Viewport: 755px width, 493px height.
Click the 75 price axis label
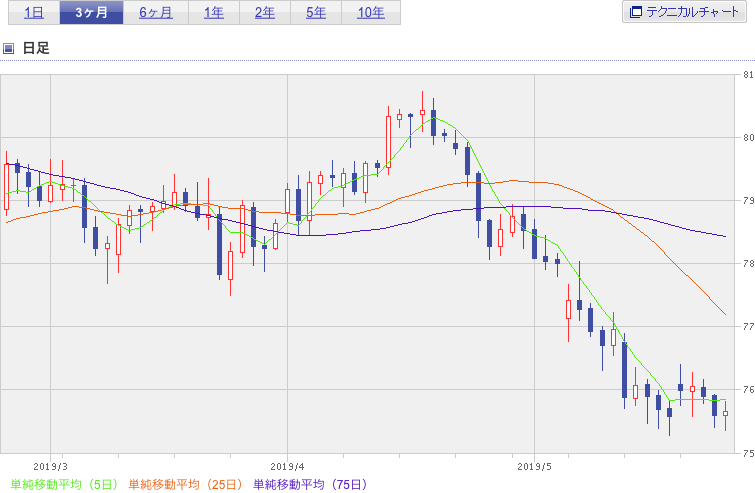748,453
